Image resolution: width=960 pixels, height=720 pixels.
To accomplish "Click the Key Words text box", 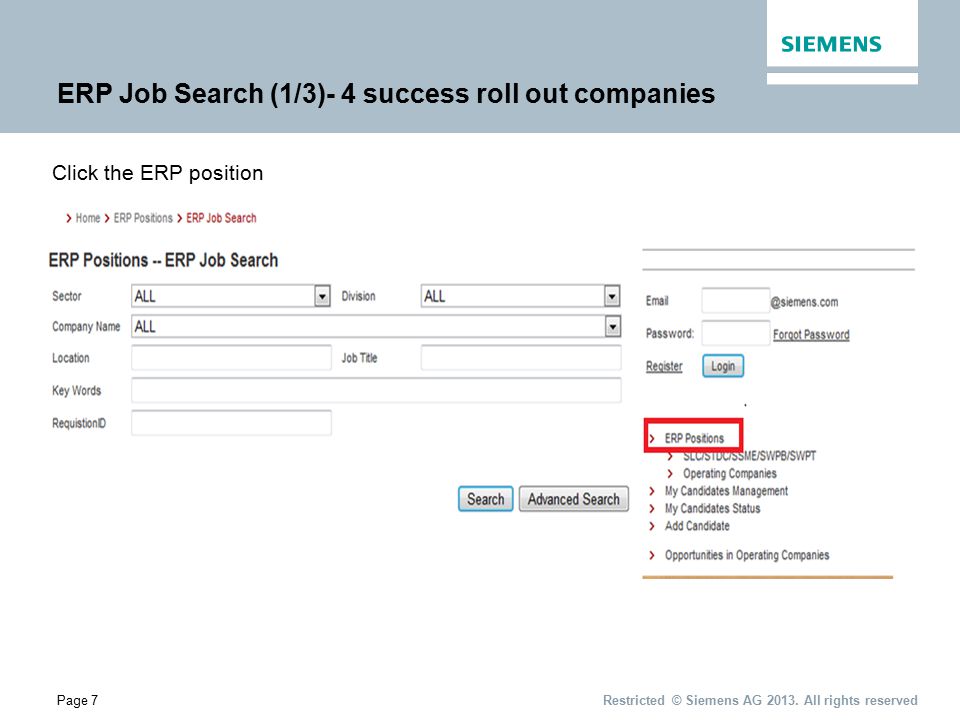I will [x=376, y=390].
